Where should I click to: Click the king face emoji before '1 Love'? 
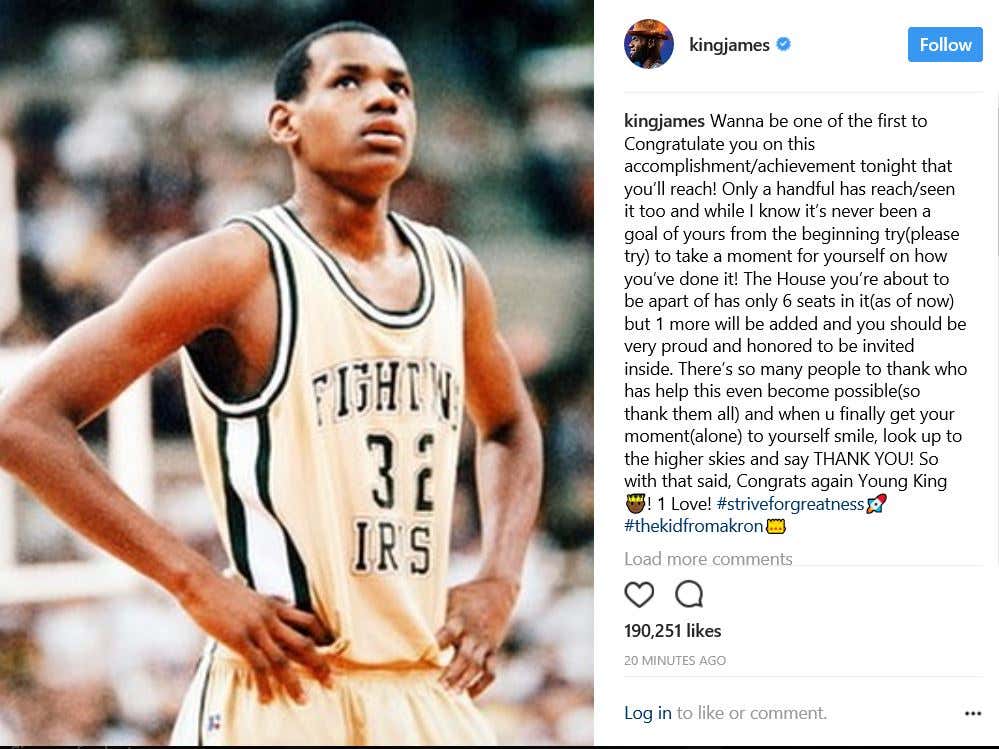(x=635, y=504)
